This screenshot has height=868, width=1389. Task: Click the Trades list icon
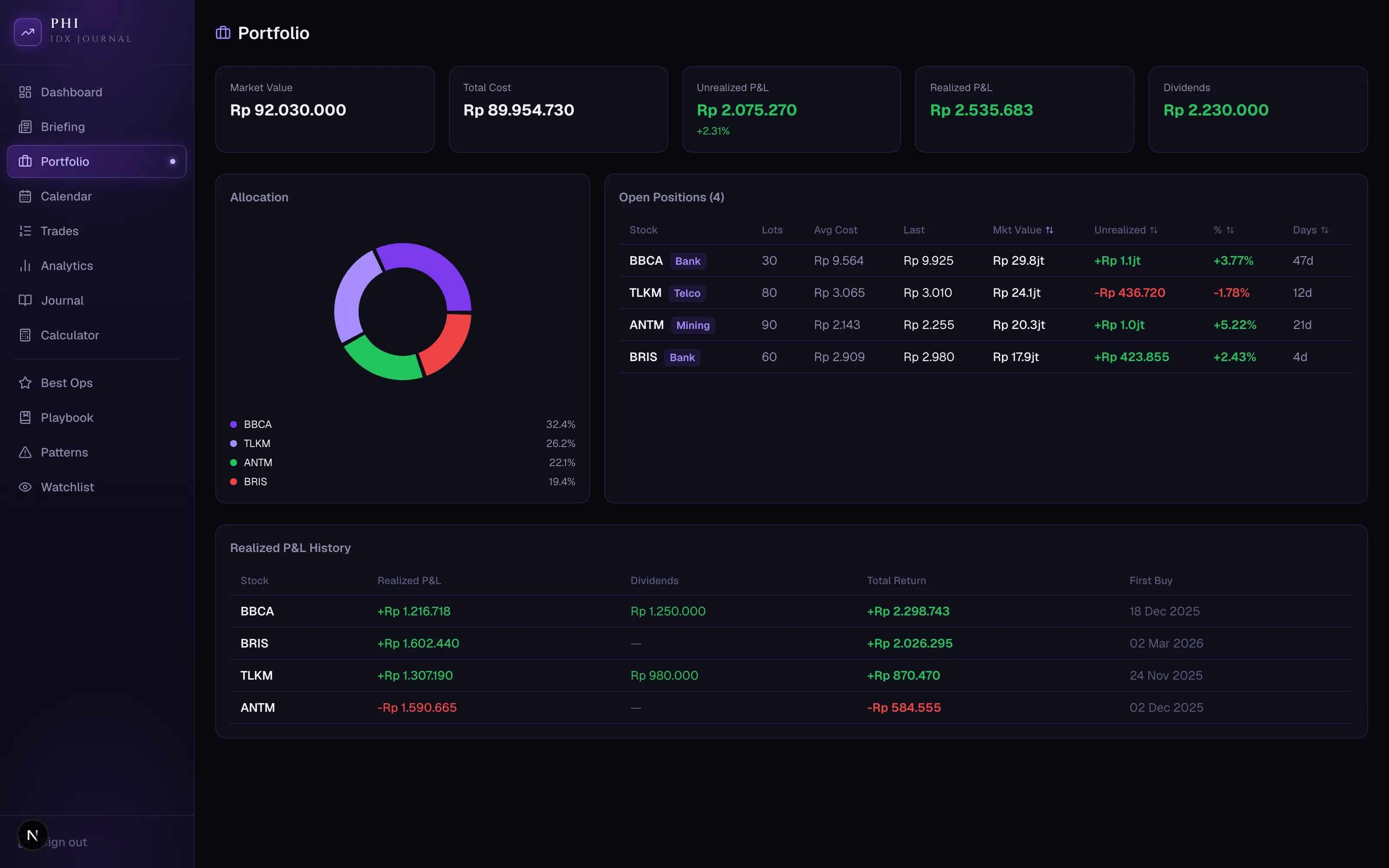tap(25, 231)
